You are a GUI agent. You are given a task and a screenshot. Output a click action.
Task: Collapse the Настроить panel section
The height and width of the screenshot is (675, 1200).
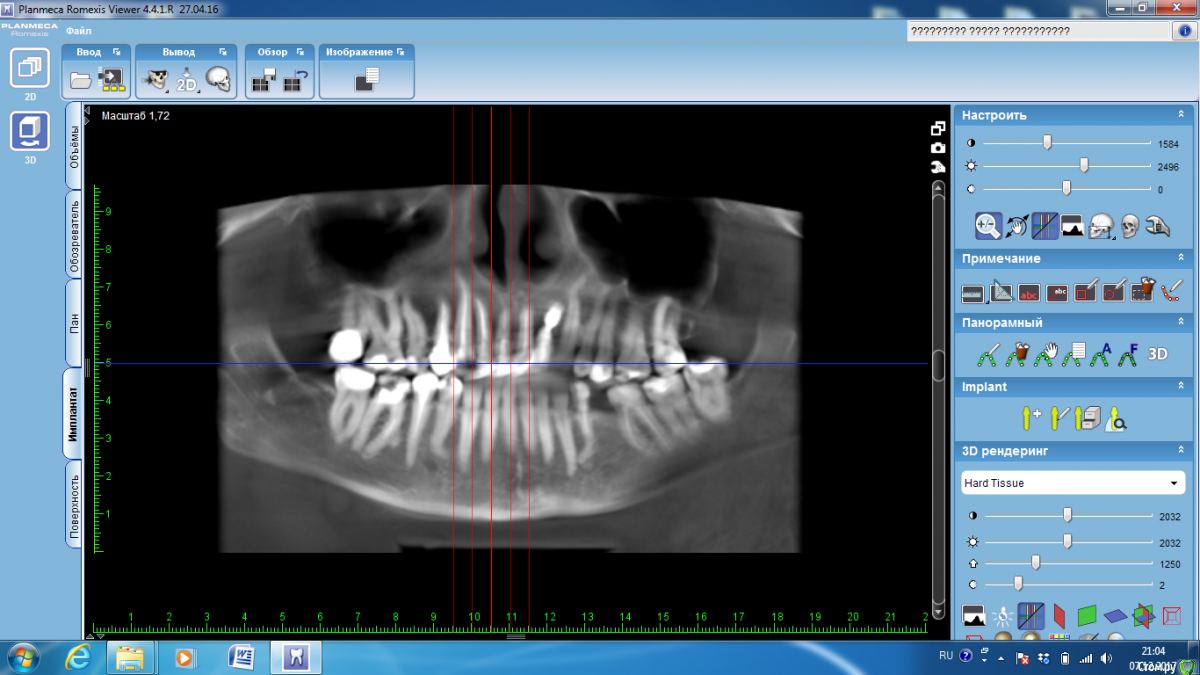(x=1180, y=115)
